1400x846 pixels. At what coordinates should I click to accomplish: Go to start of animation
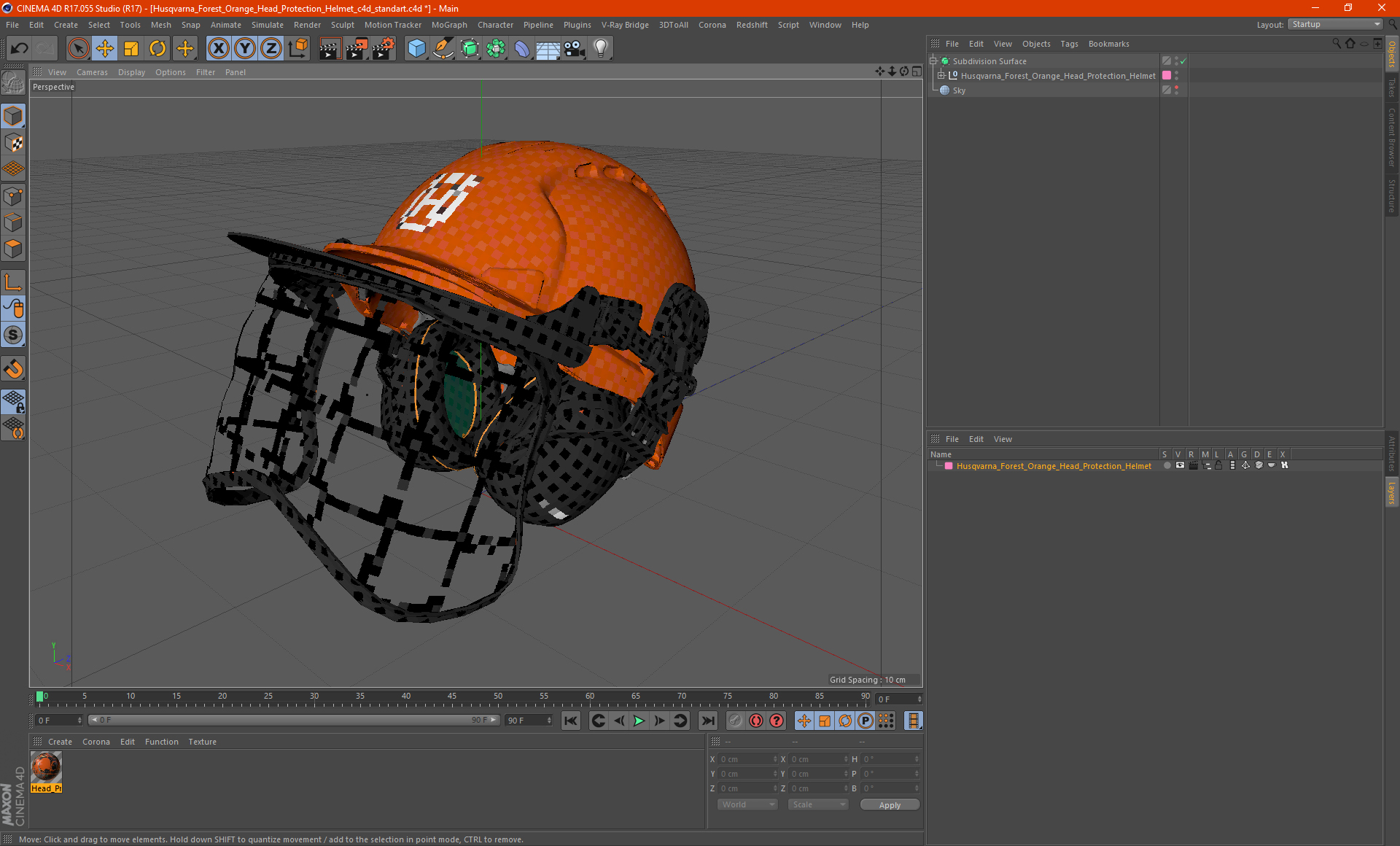[x=571, y=721]
